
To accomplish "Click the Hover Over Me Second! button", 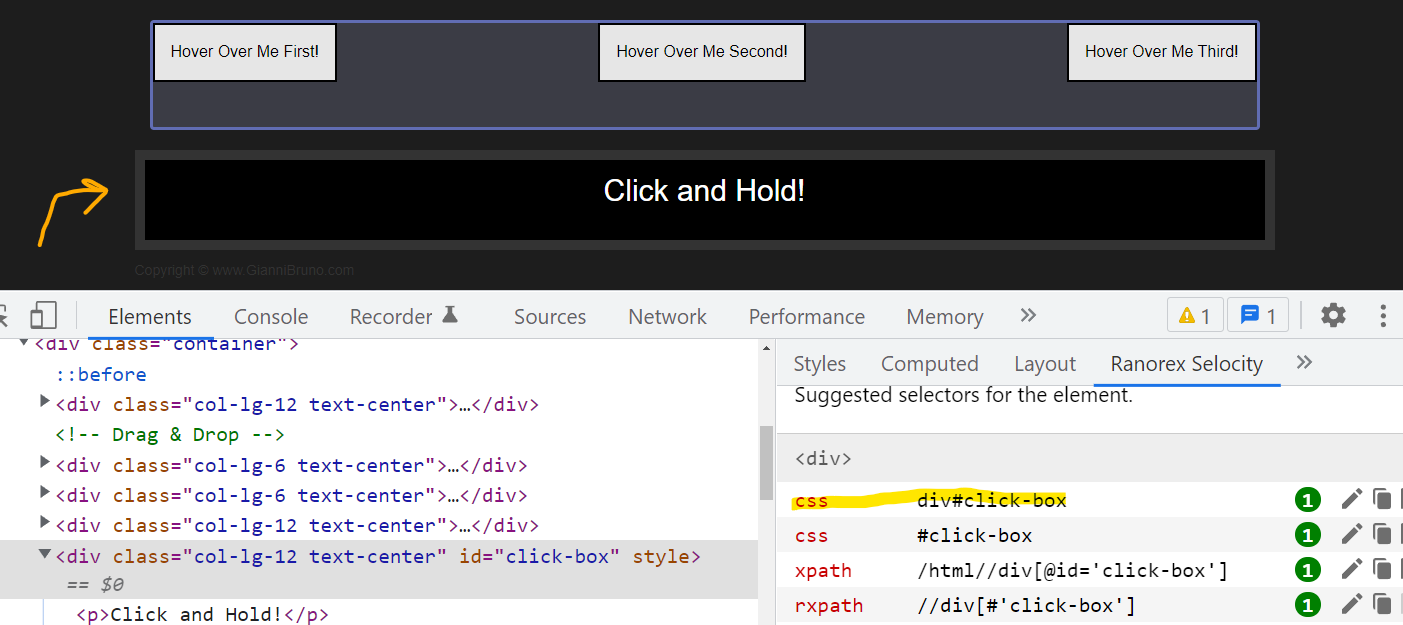I will 702,52.
